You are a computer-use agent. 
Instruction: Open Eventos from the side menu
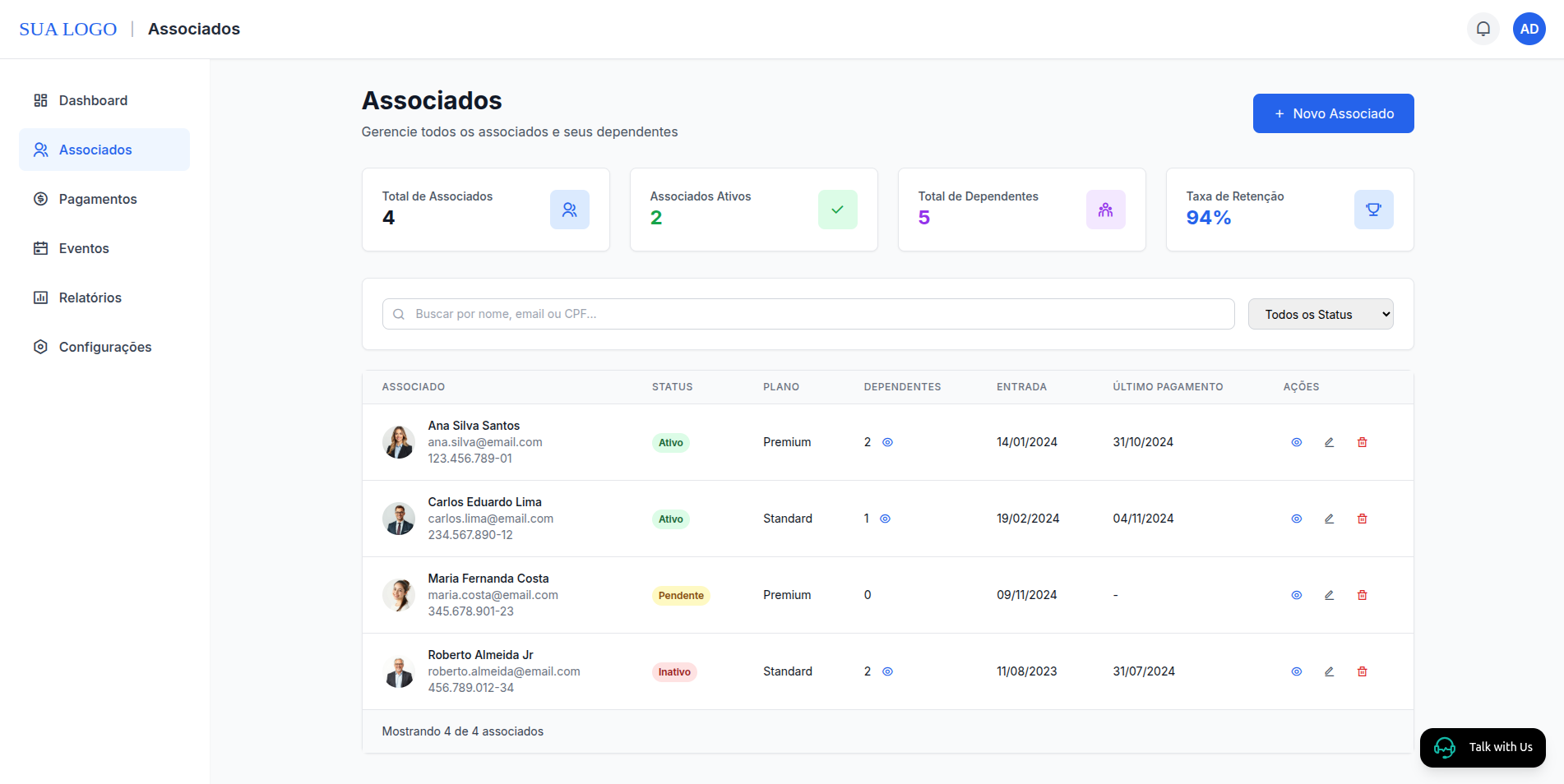pos(84,247)
